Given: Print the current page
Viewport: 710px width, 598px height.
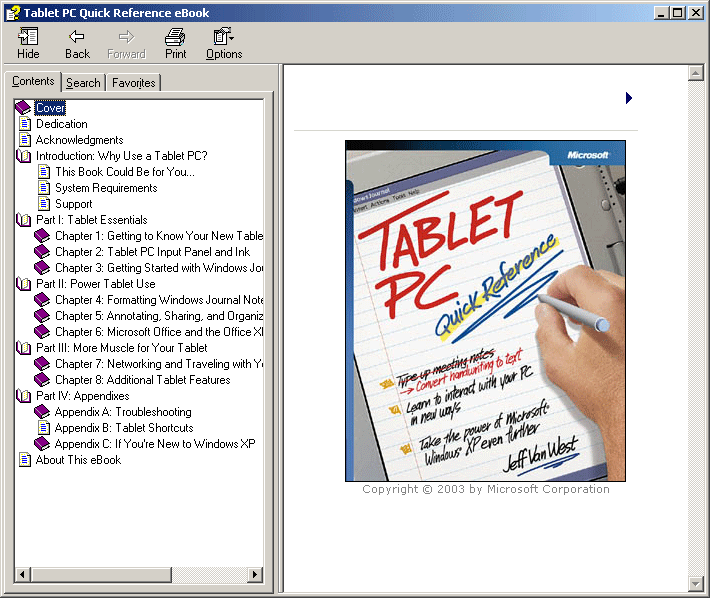Looking at the screenshot, I should tap(175, 43).
